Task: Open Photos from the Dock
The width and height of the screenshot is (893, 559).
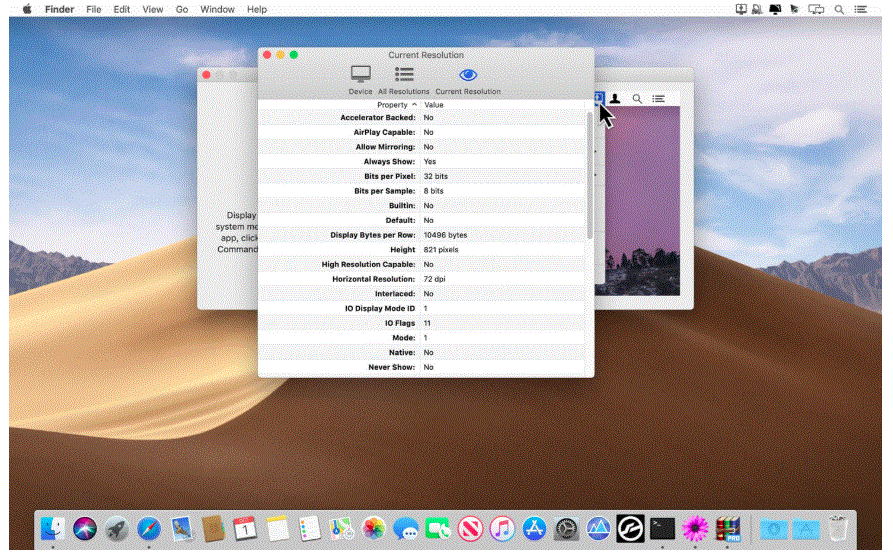Action: [x=374, y=528]
